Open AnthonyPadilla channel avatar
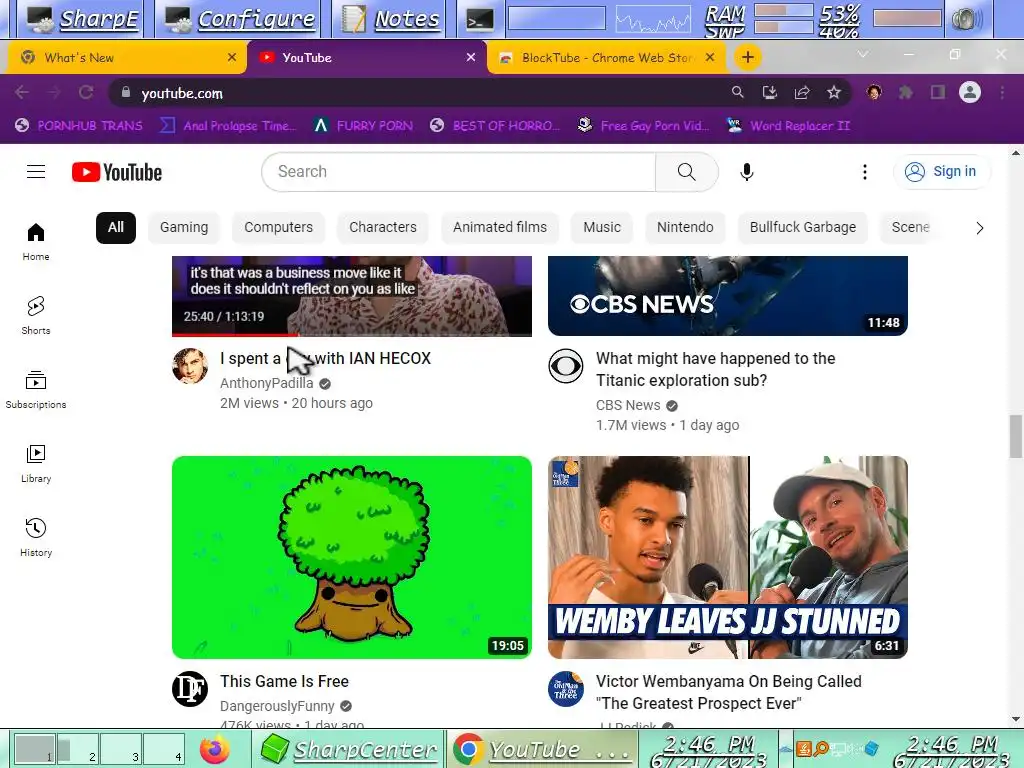Image resolution: width=1024 pixels, height=768 pixels. pos(190,366)
